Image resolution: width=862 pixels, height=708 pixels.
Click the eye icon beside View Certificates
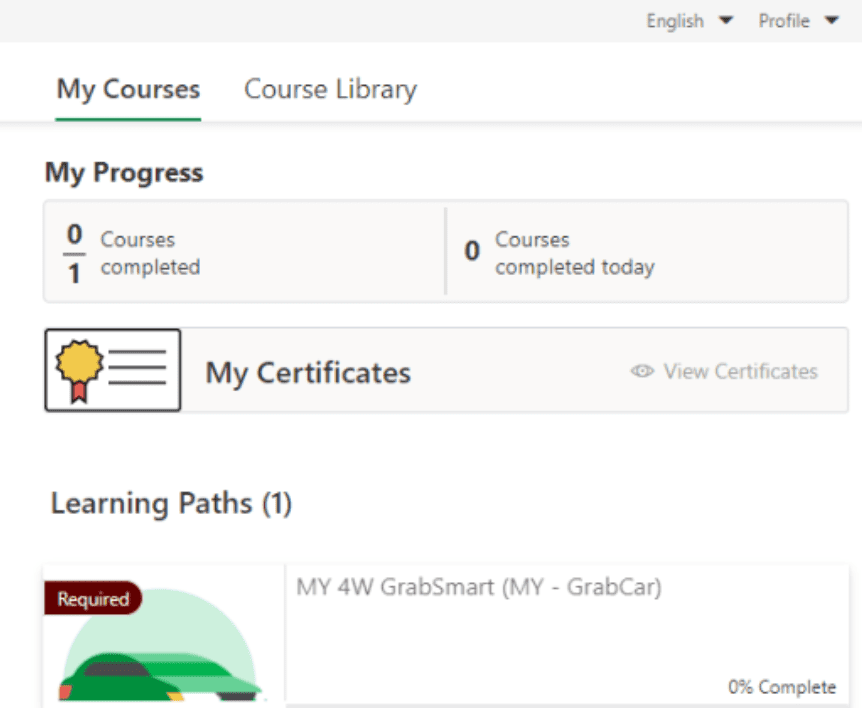click(x=642, y=372)
